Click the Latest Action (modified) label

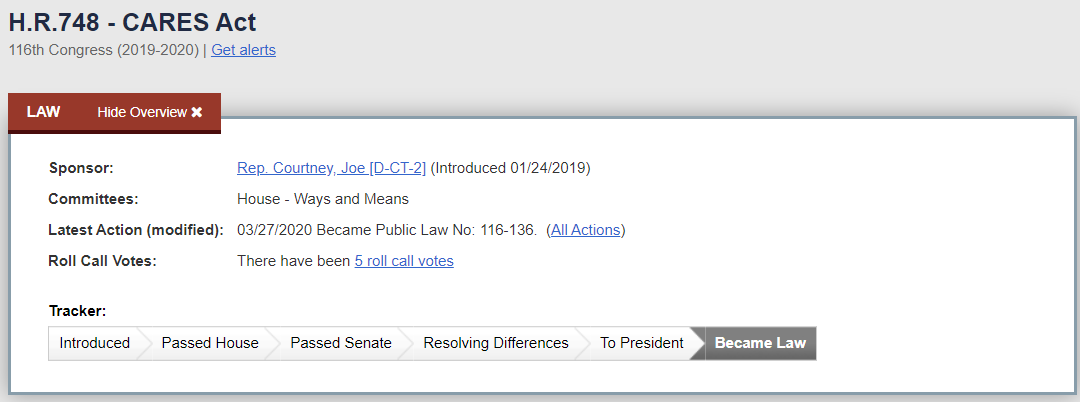[136, 230]
